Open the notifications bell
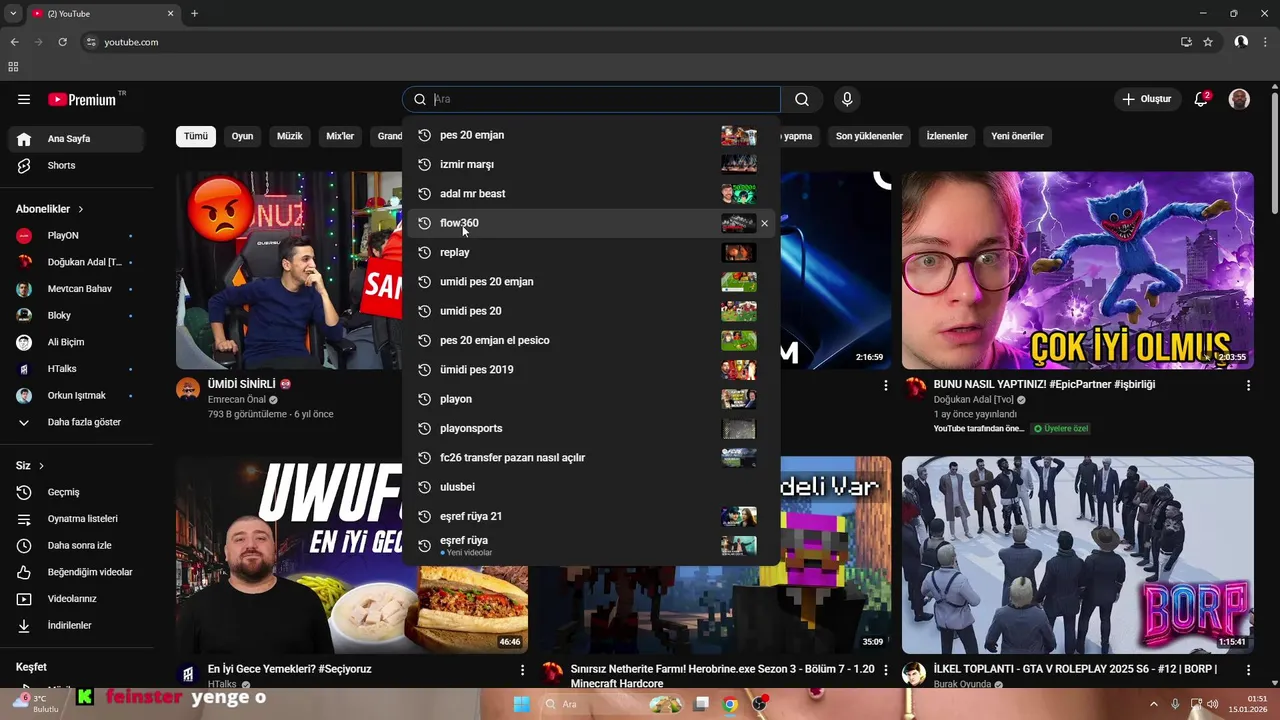 click(x=1202, y=99)
